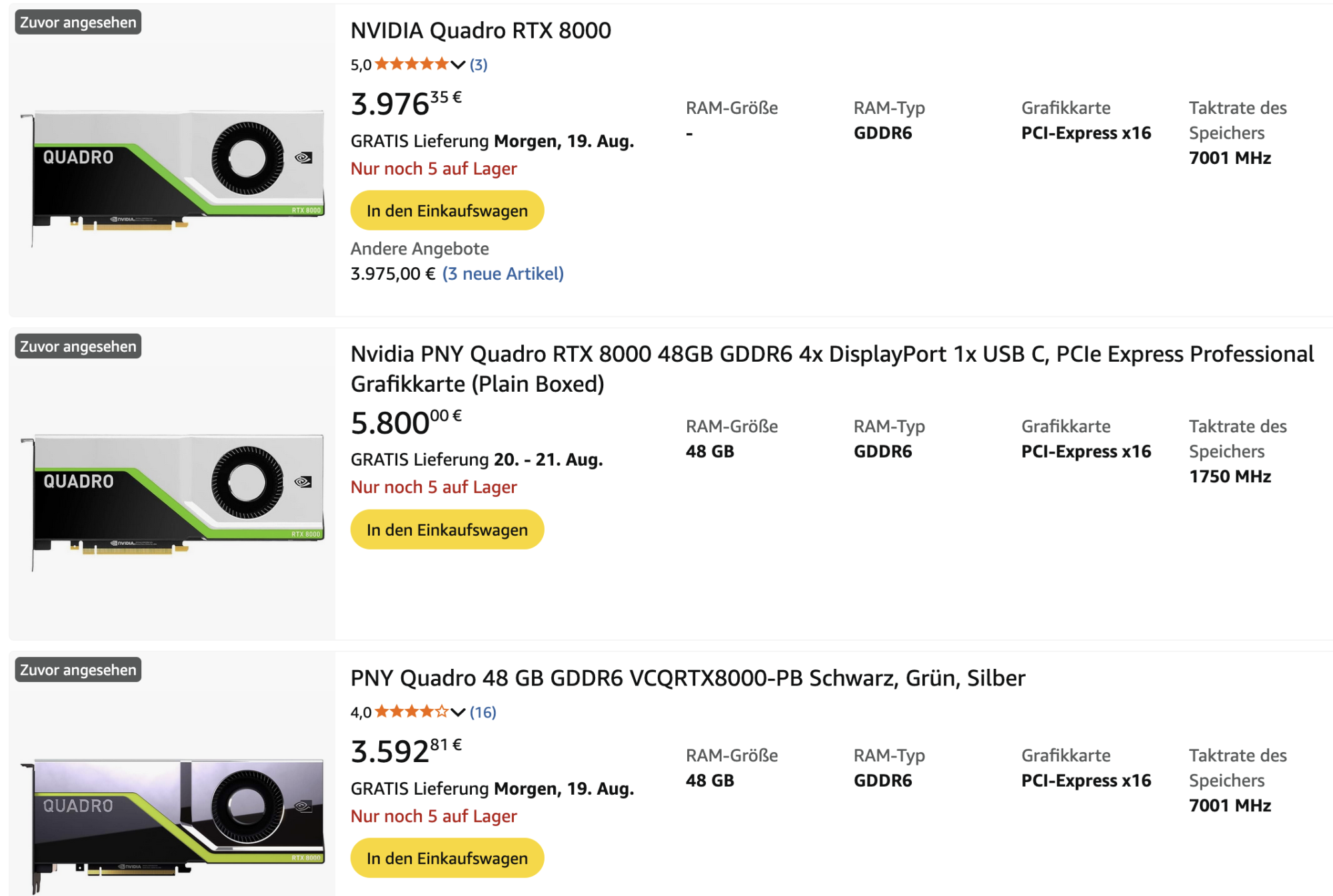This screenshot has height=896, width=1333.
Task: Add the 5.800,00 € PNY Quadro to cart
Action: 447,530
